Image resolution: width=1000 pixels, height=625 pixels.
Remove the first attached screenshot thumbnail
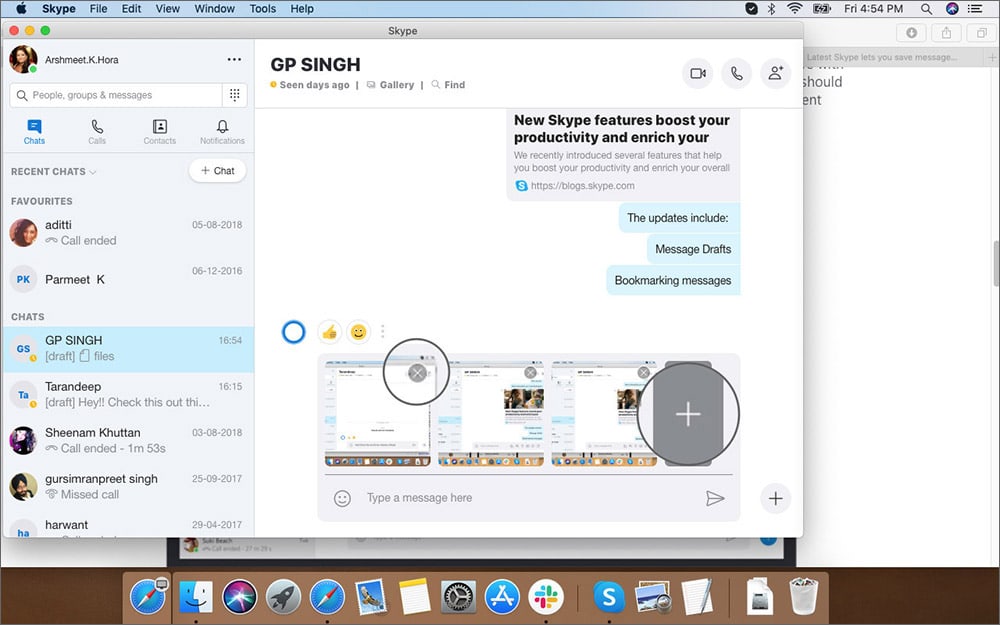point(415,371)
